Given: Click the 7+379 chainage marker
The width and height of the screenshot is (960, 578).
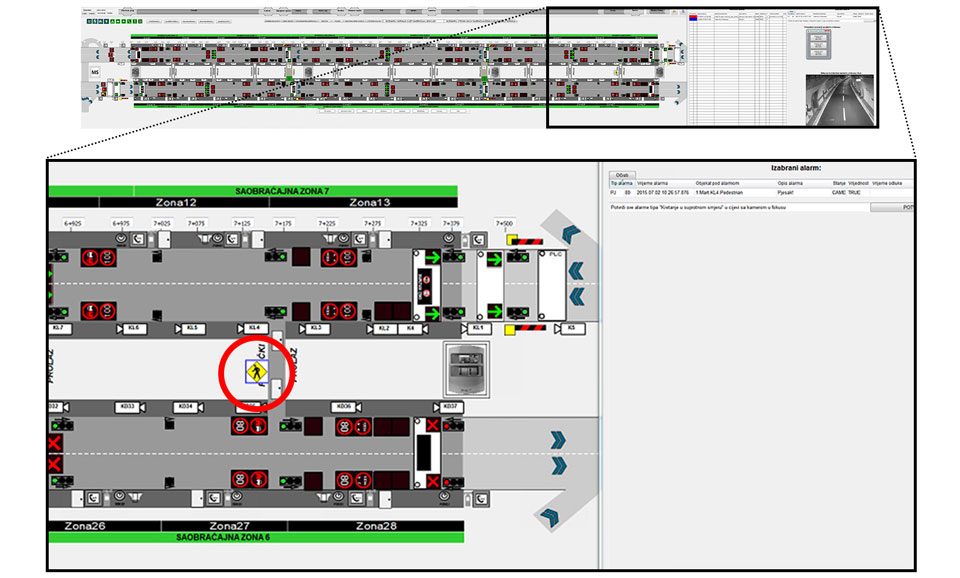Looking at the screenshot, I should 451,223.
